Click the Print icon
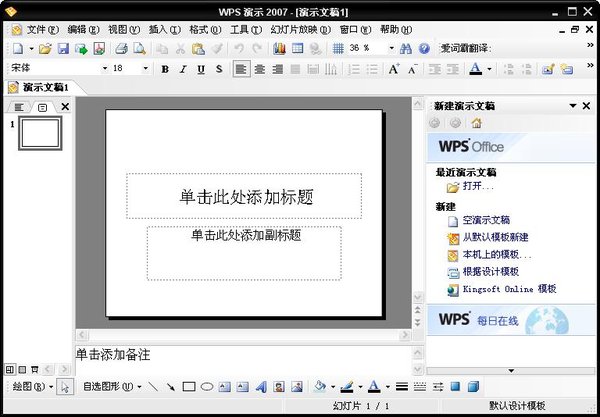This screenshot has width=600, height=417. tap(121, 49)
